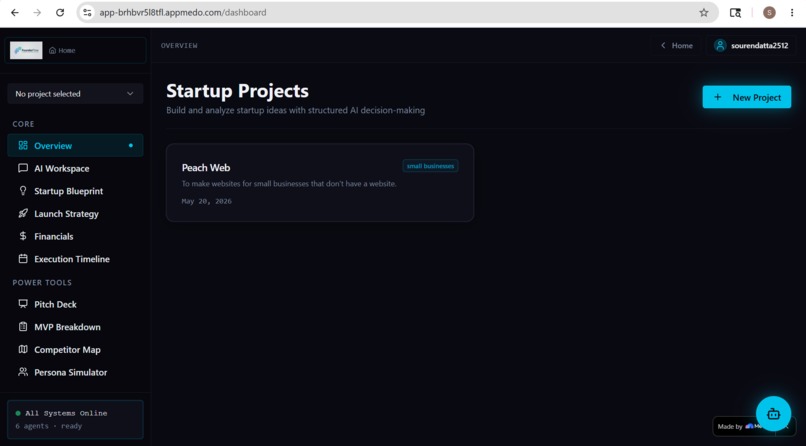Open the Peach Web project card
Screen dimensions: 806x446
point(320,183)
